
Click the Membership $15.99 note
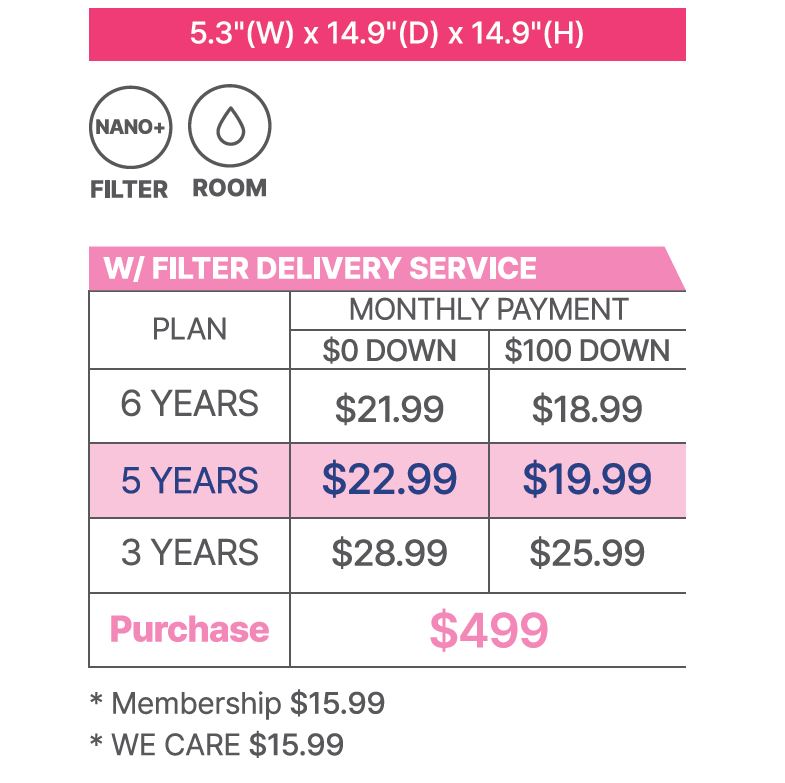tap(237, 703)
